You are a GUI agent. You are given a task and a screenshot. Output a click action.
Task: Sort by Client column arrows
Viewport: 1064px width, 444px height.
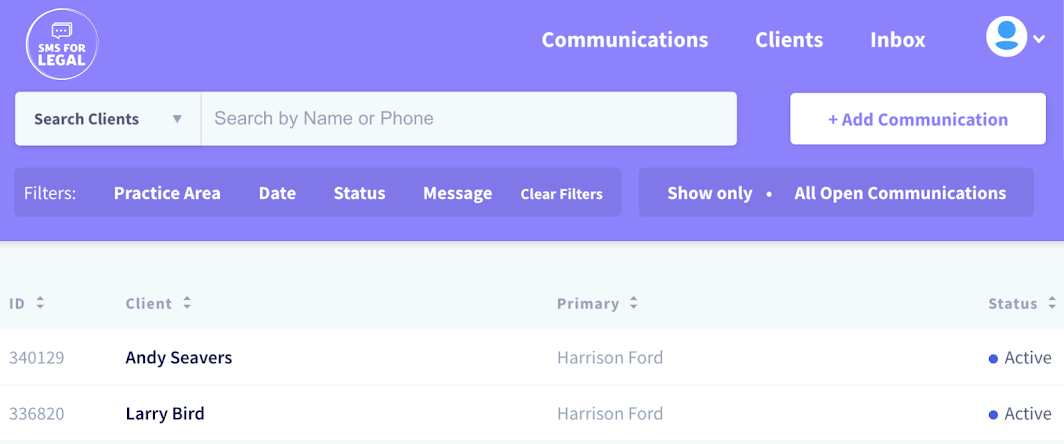187,303
